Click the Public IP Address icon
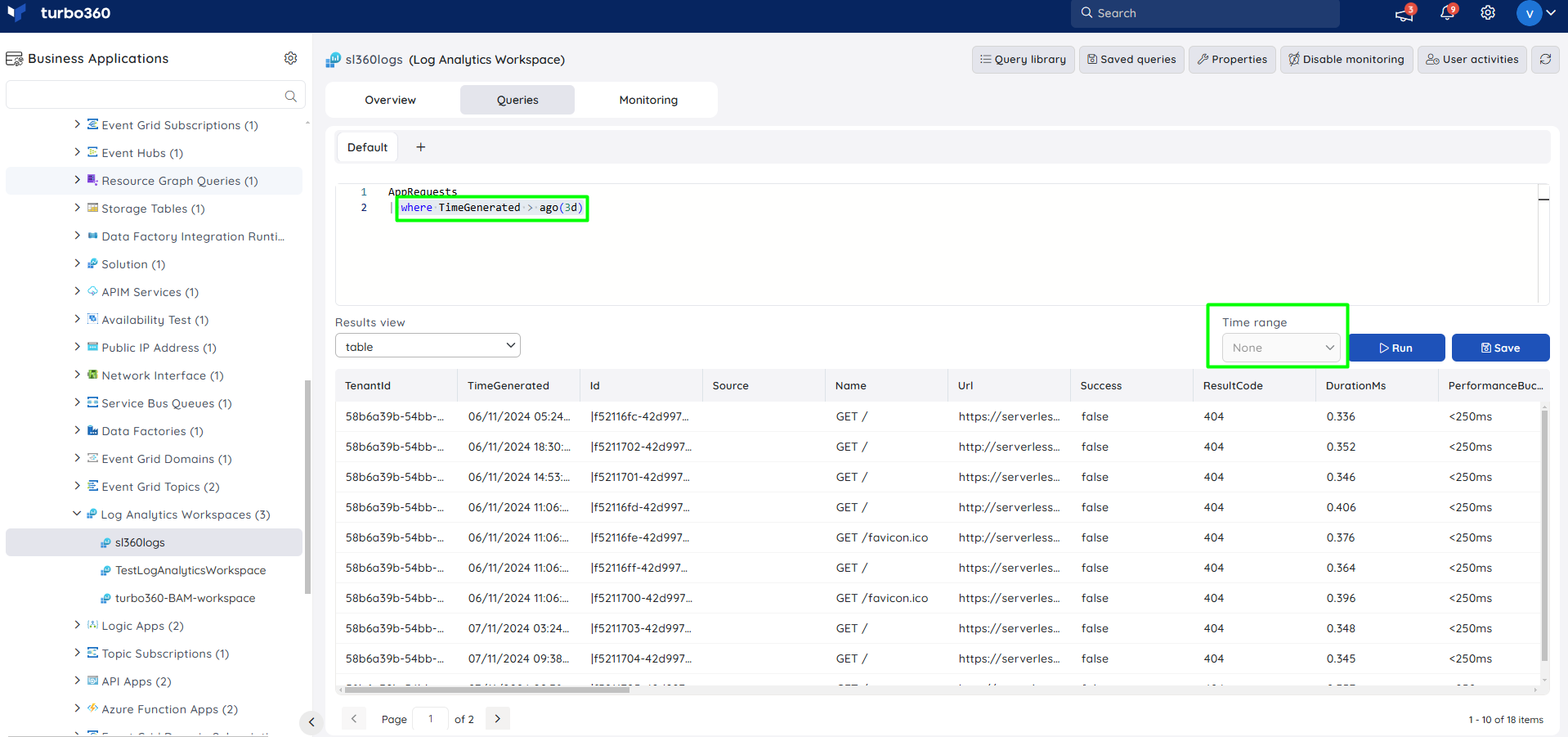 point(92,347)
